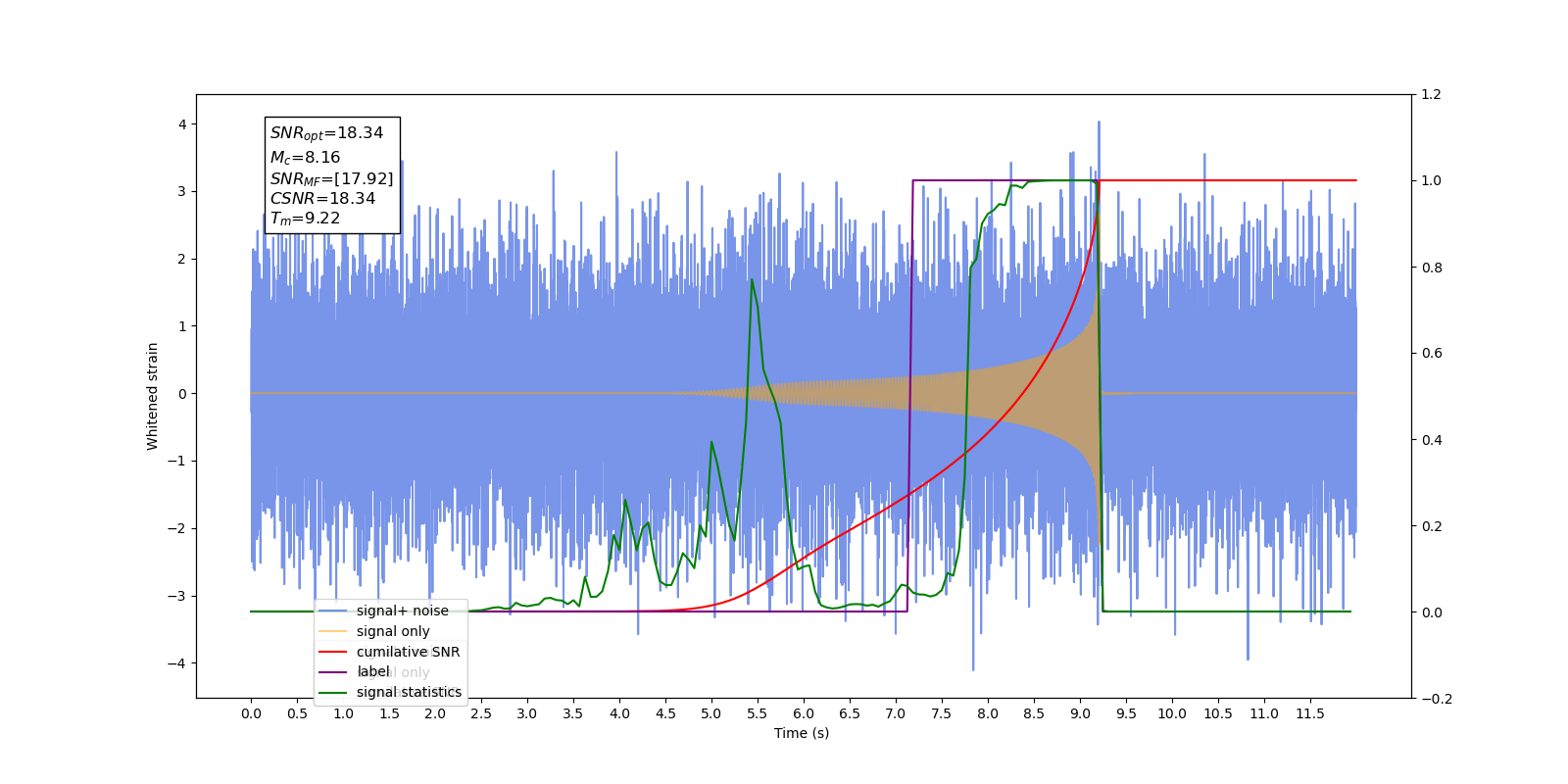Click left y-axis tick label −1
Screen dimensions: 1568x784
click(x=176, y=462)
